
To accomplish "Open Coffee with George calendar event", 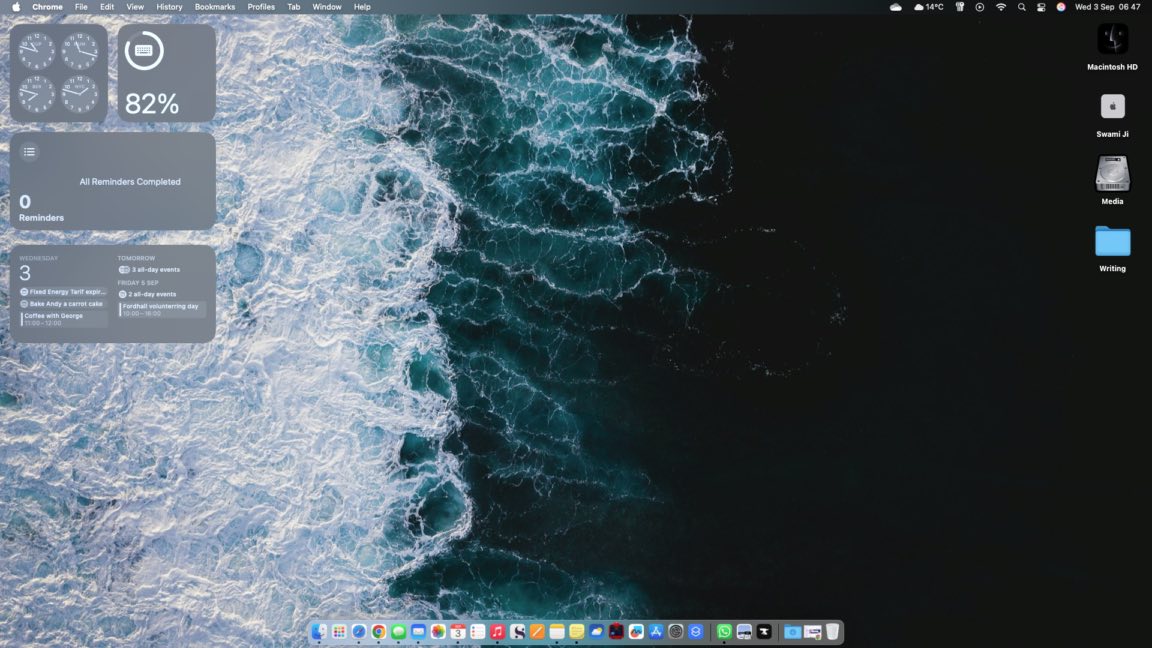I will 62,319.
